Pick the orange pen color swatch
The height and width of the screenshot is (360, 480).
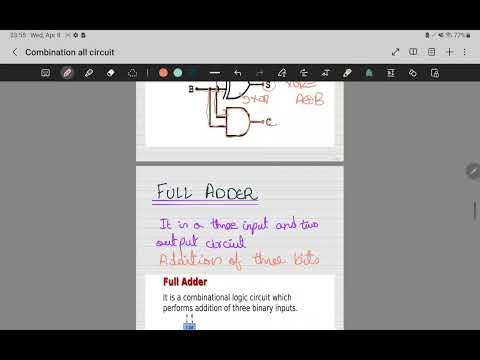[163, 73]
